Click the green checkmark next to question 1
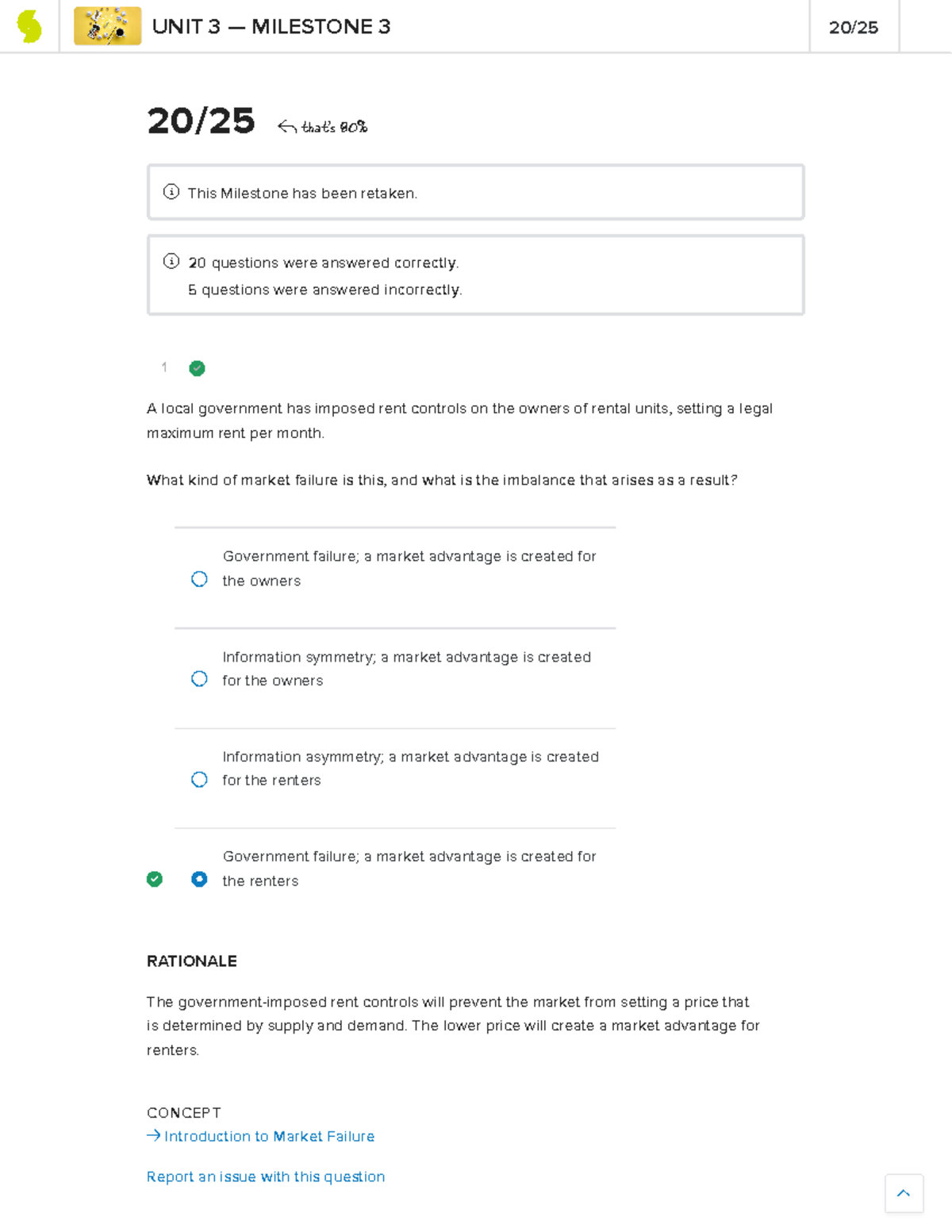This screenshot has width=952, height=1232. pos(198,368)
